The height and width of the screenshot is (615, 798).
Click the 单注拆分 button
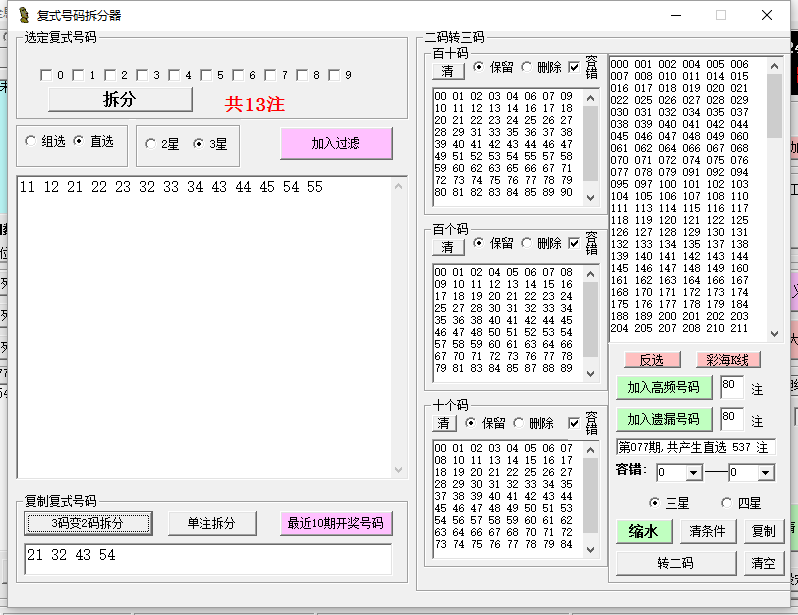pos(211,524)
